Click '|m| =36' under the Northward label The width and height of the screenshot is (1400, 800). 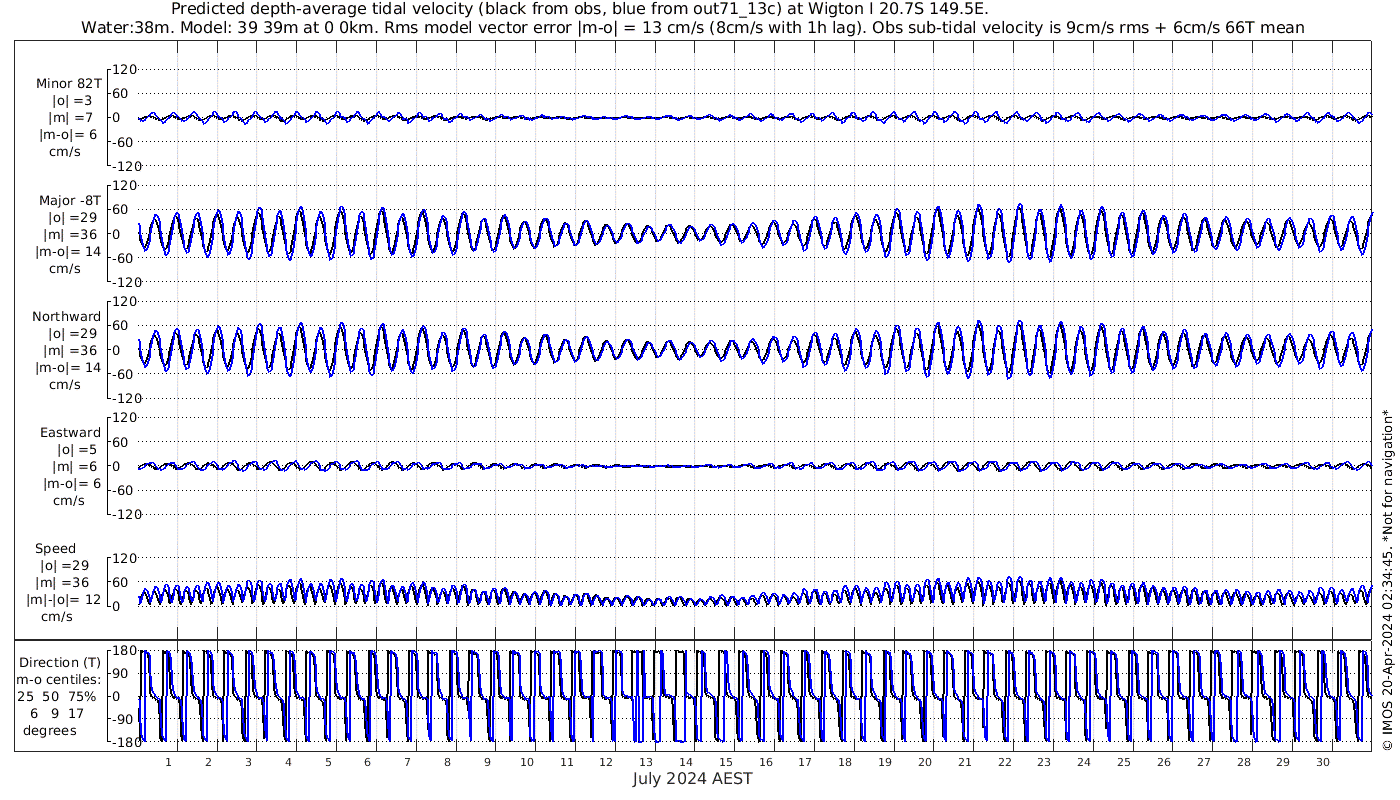[x=73, y=350]
